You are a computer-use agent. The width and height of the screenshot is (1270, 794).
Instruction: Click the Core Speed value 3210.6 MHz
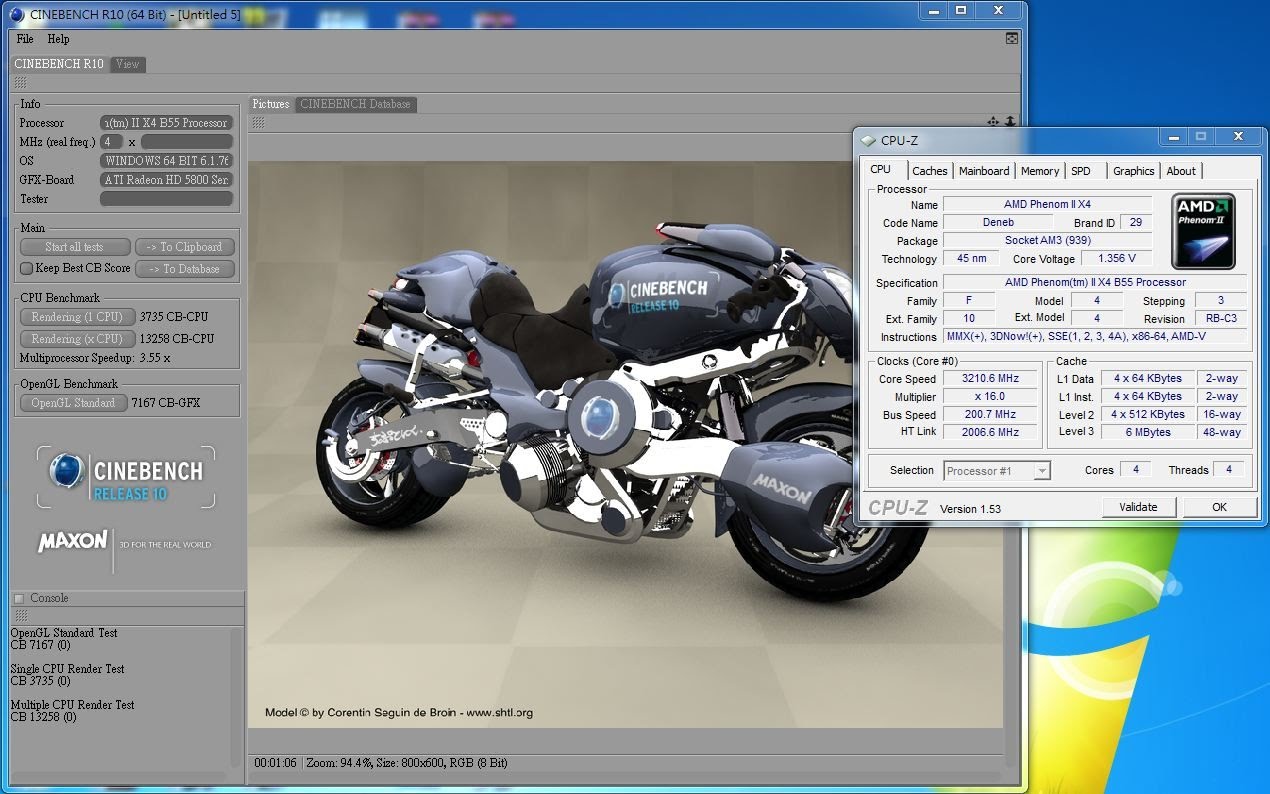point(991,379)
